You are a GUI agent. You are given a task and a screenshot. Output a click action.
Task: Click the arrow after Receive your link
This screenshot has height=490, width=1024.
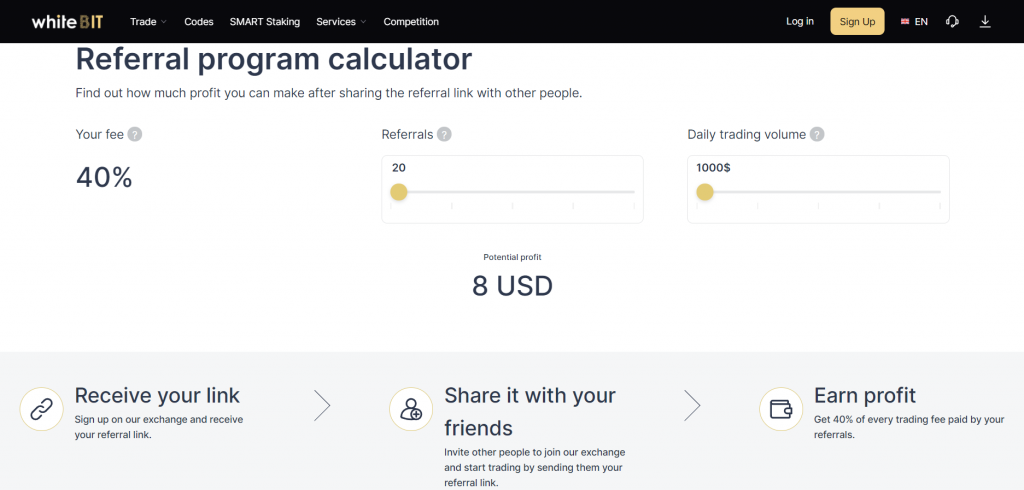[322, 406]
